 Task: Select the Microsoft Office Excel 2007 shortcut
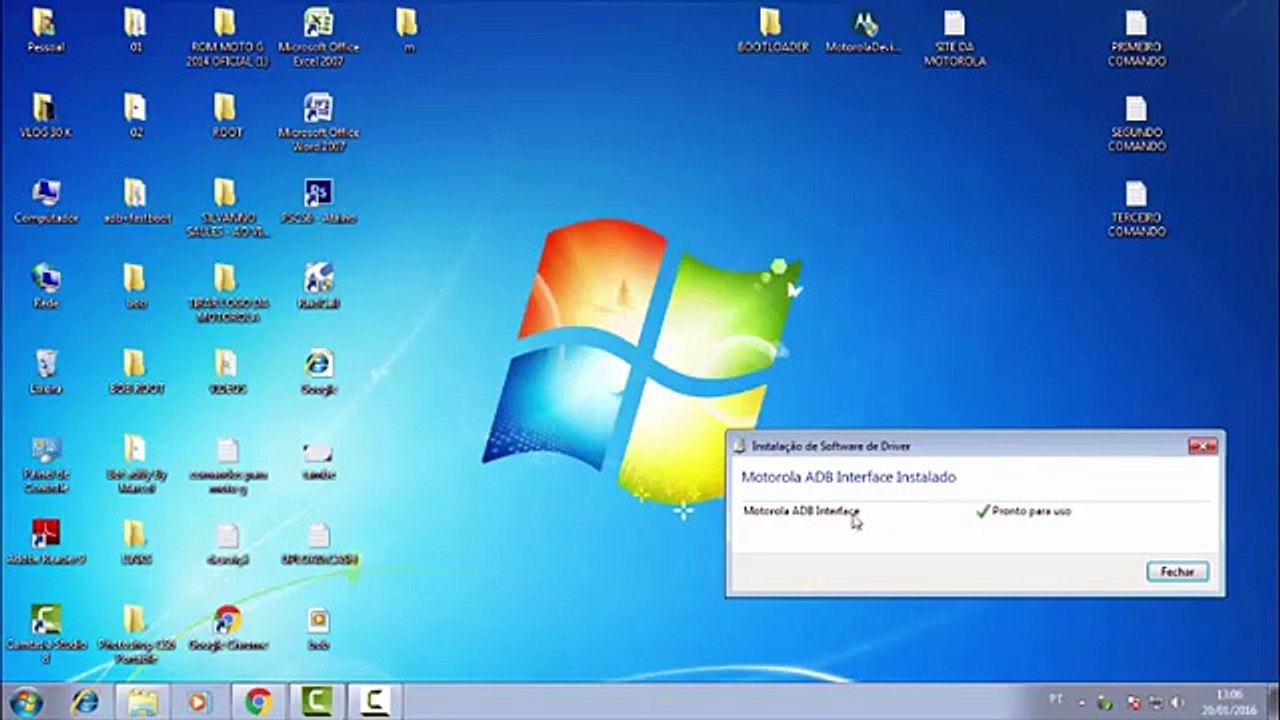pos(318,38)
